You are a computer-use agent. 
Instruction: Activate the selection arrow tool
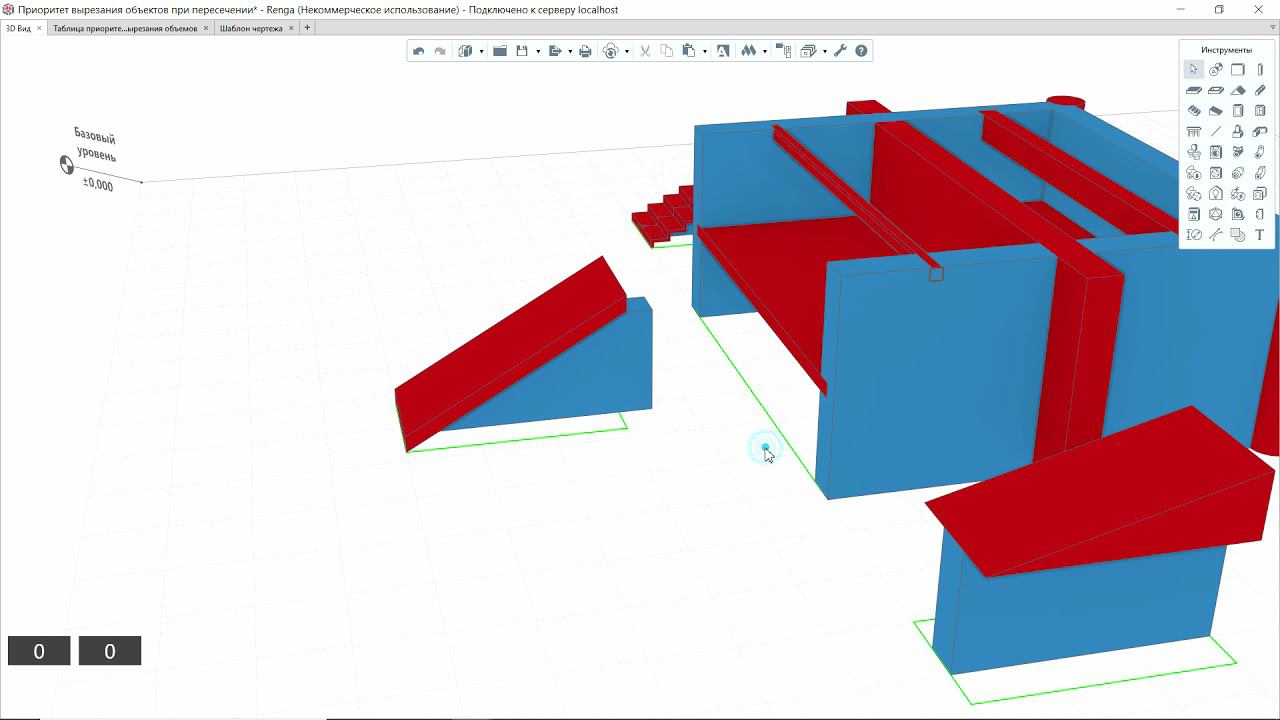tap(1193, 70)
